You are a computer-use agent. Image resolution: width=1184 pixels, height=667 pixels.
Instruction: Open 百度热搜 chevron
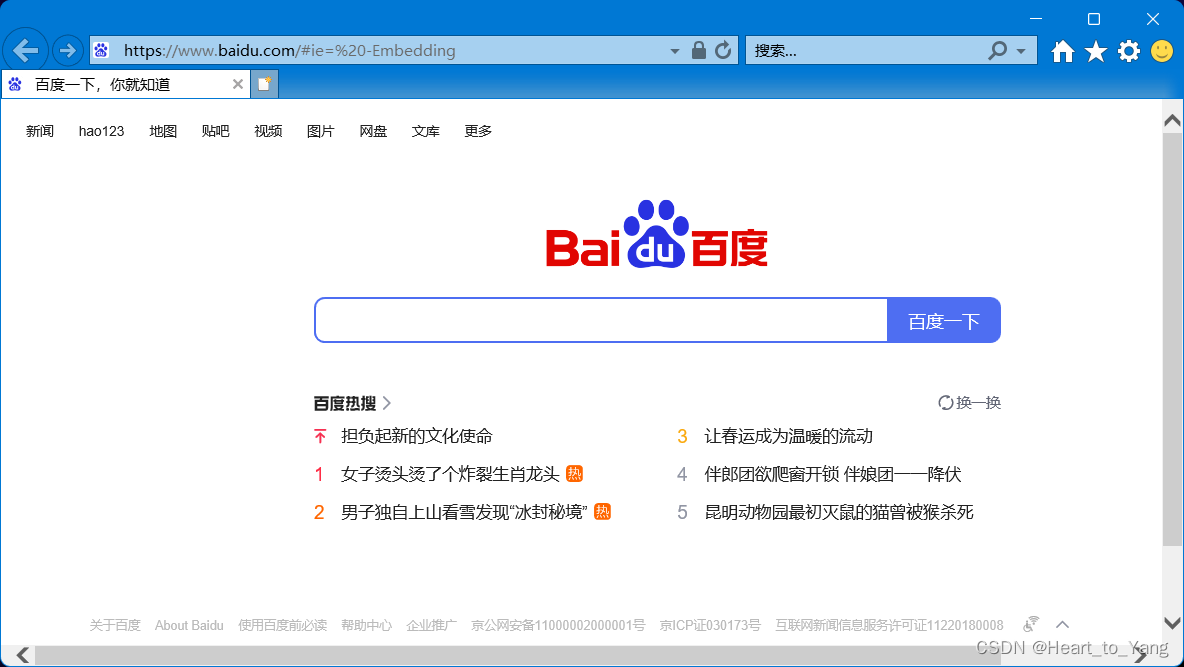(387, 403)
